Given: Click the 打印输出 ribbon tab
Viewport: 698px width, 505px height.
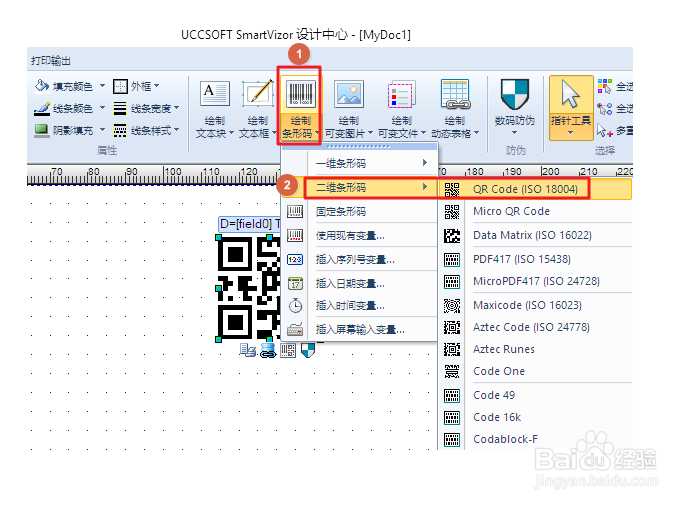Looking at the screenshot, I should tap(51, 61).
